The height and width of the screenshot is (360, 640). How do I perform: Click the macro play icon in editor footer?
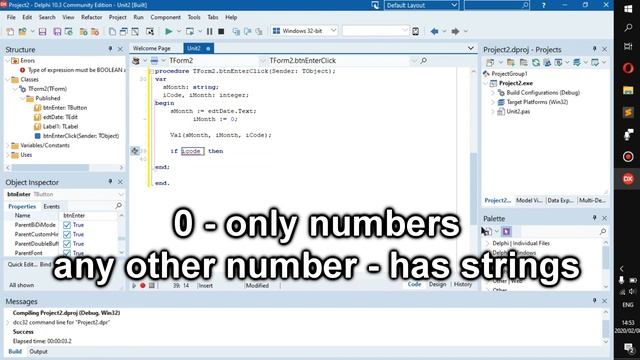click(133, 285)
